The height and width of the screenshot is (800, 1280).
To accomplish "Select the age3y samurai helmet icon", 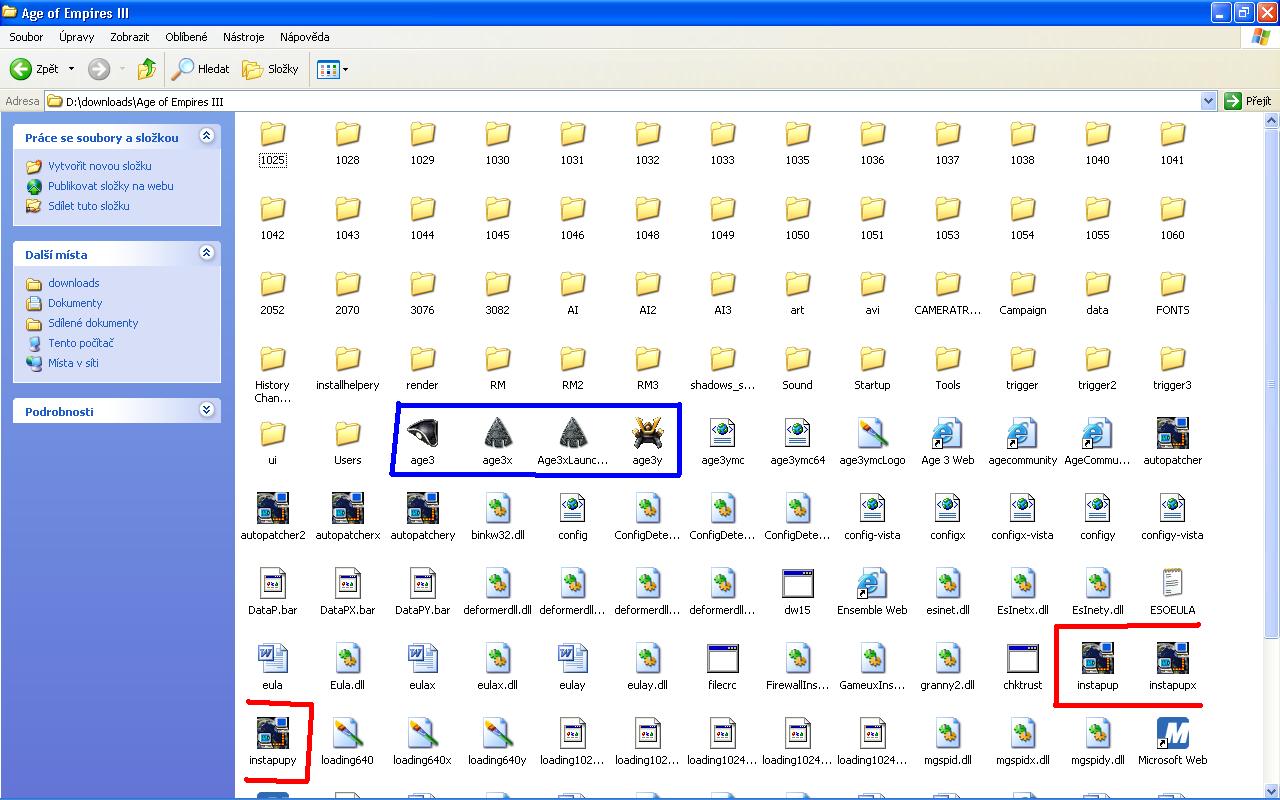I will click(x=647, y=434).
